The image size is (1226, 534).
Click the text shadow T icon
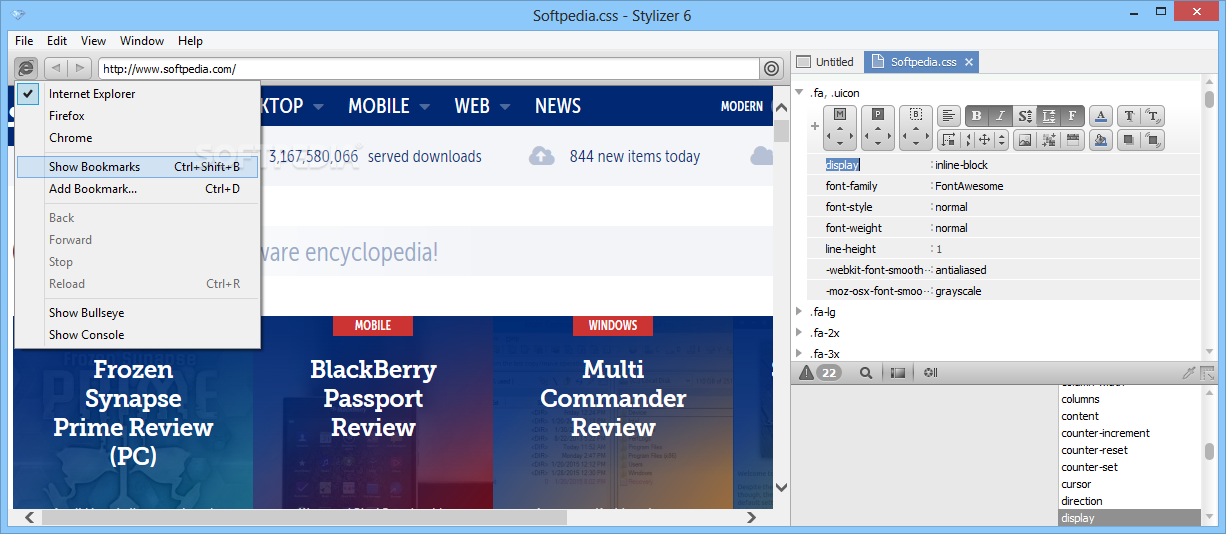point(1129,115)
